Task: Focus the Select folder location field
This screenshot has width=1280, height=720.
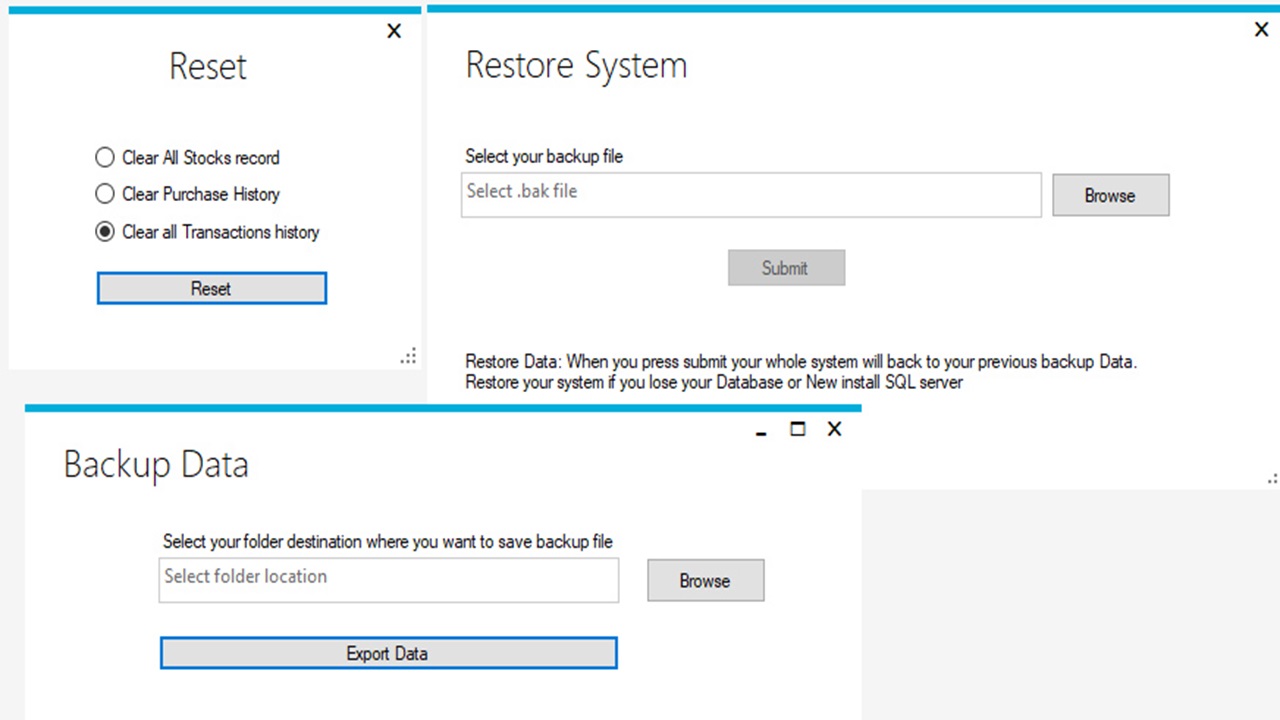Action: pos(388,579)
